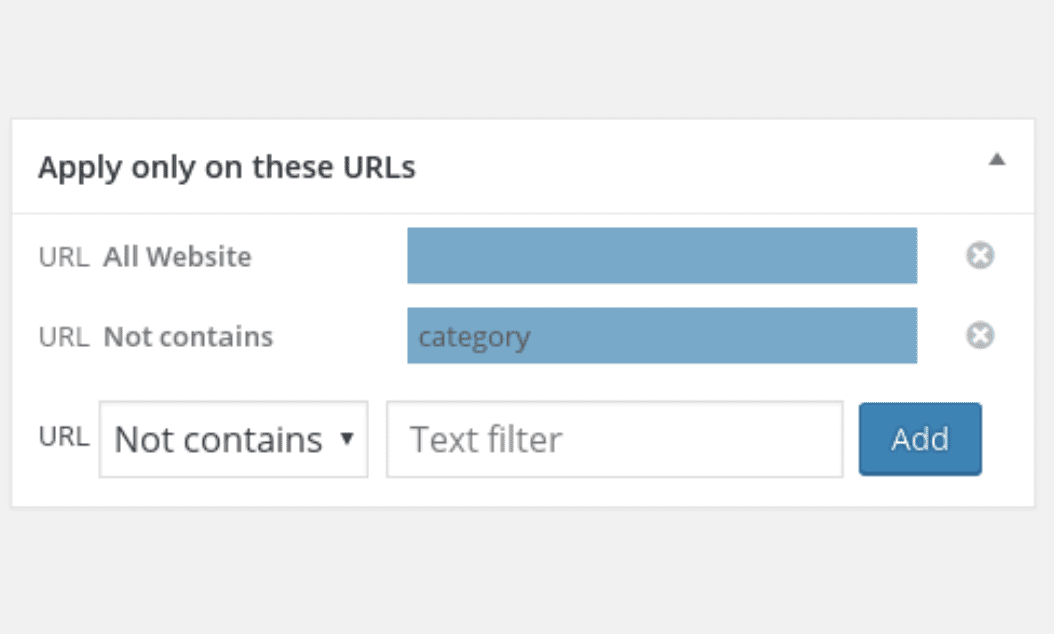Toggle the panel using the header triangle icon
Image resolution: width=1054 pixels, height=634 pixels.
tap(997, 159)
